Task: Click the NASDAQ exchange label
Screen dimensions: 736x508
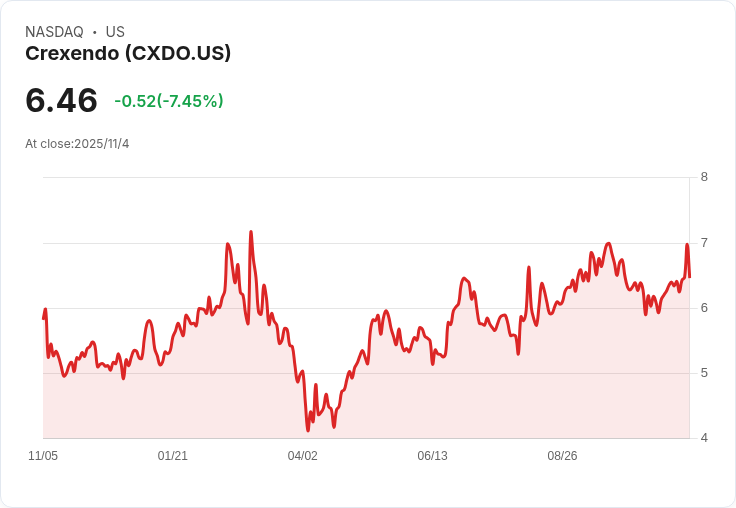Action: [x=54, y=32]
